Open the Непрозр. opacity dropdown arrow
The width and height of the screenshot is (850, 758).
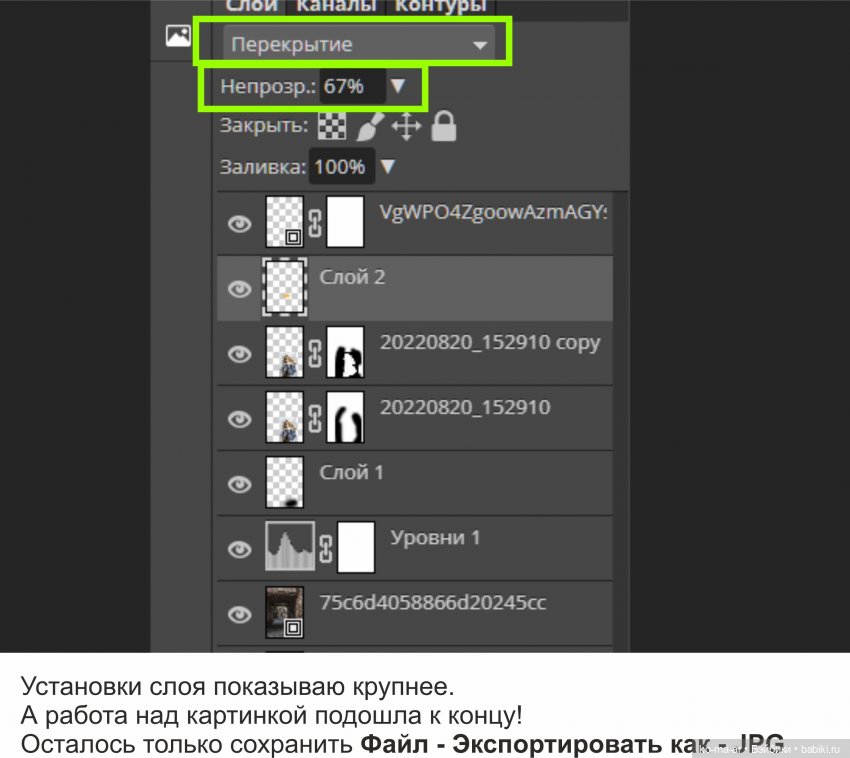click(400, 86)
